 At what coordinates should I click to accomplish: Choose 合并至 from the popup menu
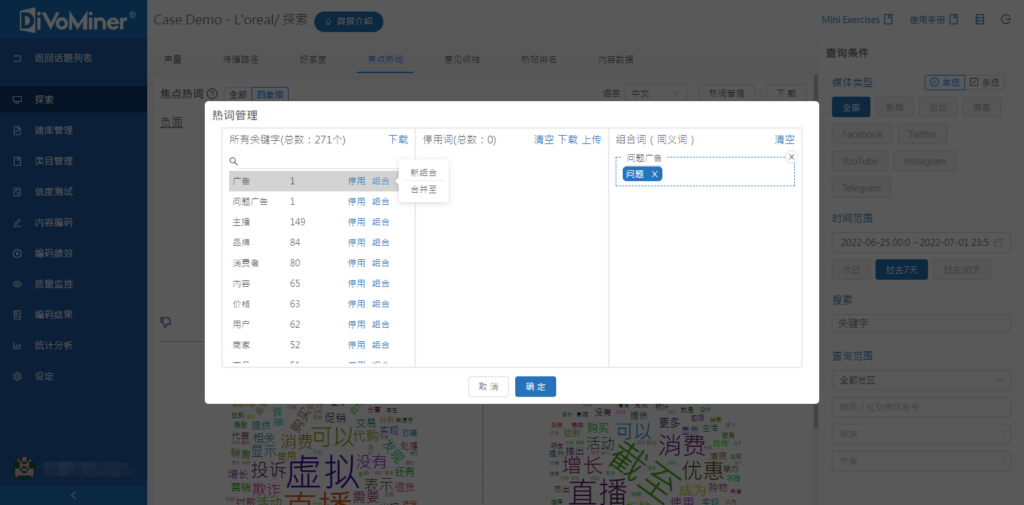423,189
